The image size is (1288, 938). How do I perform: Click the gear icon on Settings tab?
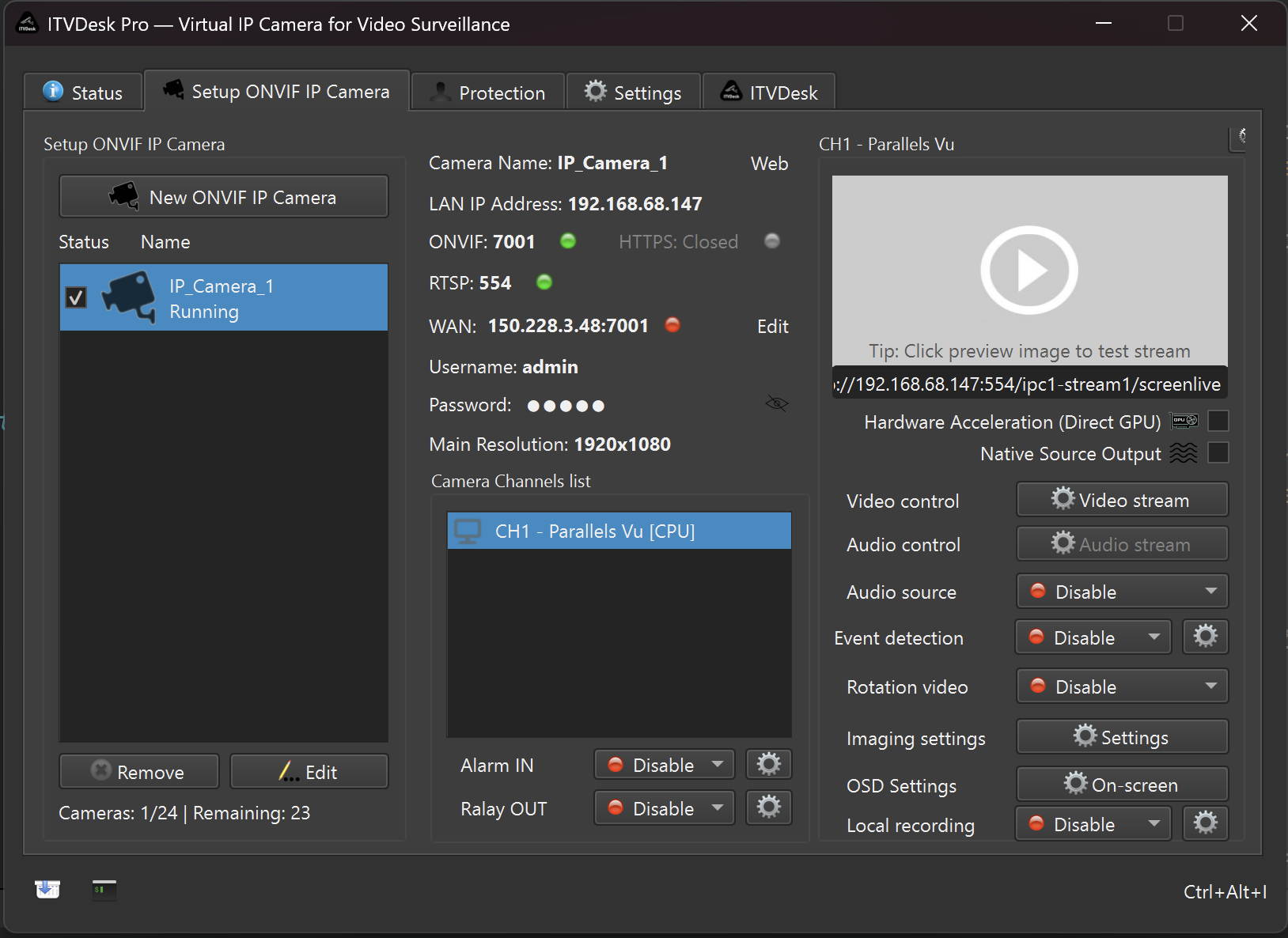pos(596,91)
